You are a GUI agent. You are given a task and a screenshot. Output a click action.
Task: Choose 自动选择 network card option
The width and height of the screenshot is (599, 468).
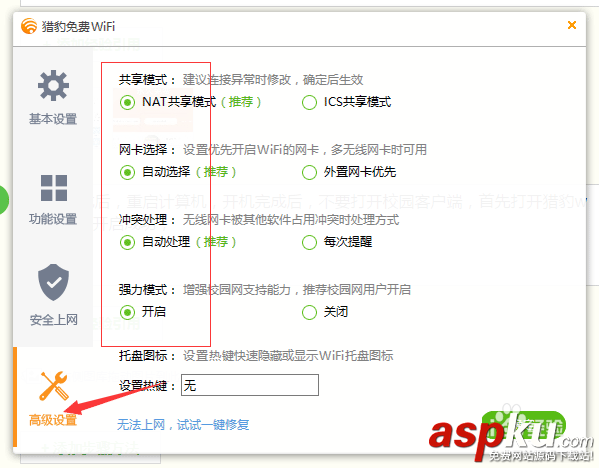pyautogui.click(x=127, y=172)
